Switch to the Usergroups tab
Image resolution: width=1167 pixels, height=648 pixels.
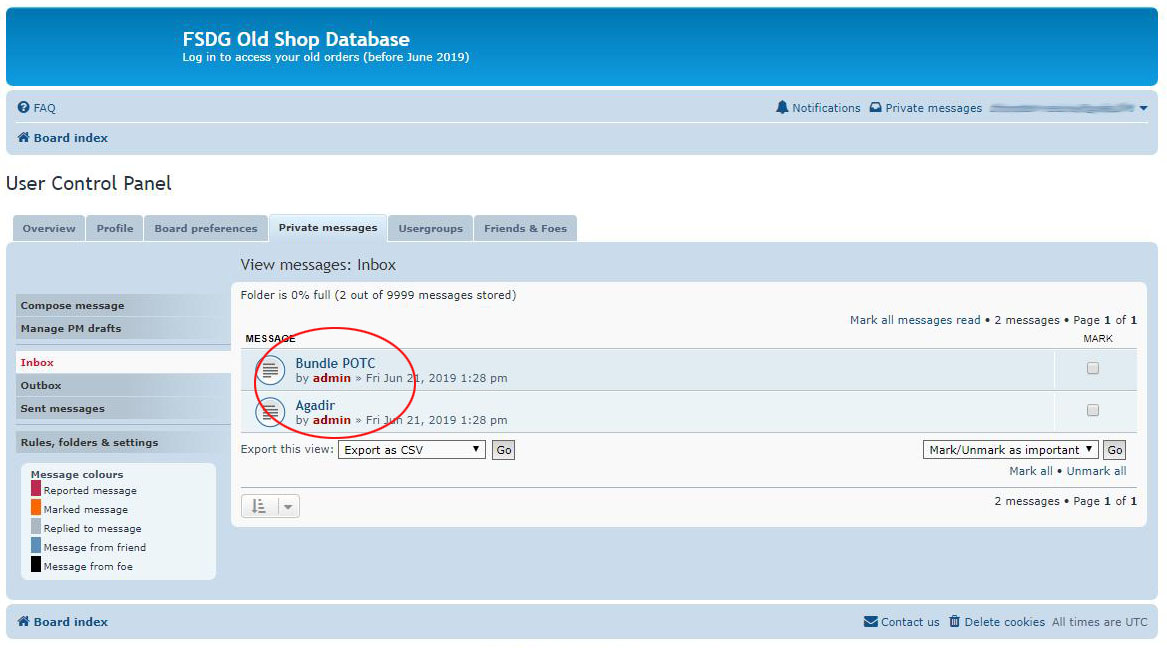pos(430,228)
